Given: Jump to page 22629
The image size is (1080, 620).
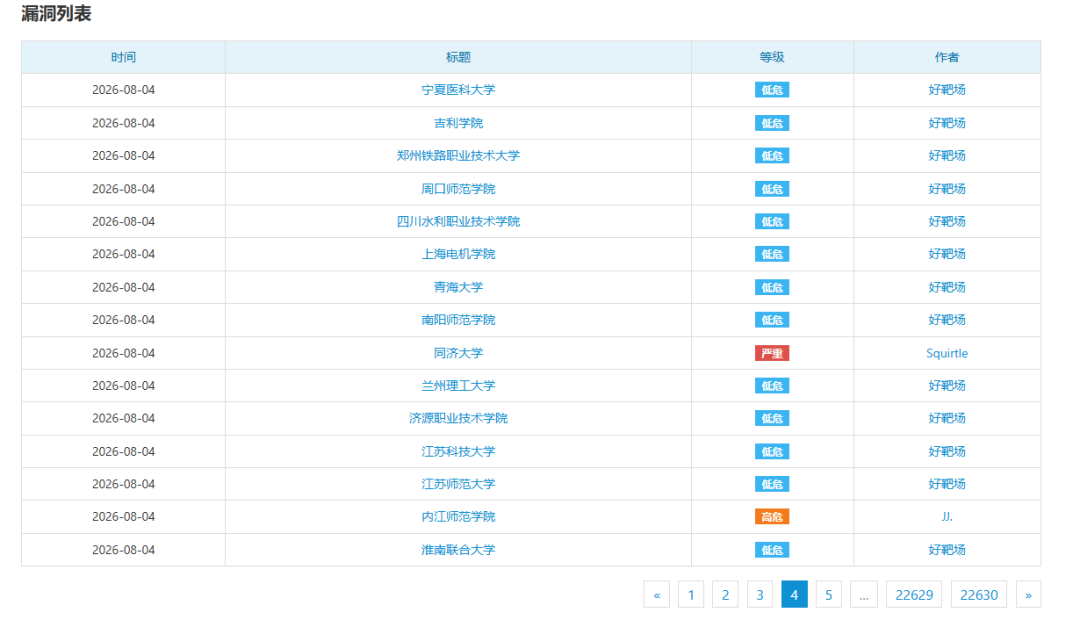Looking at the screenshot, I should point(914,595).
